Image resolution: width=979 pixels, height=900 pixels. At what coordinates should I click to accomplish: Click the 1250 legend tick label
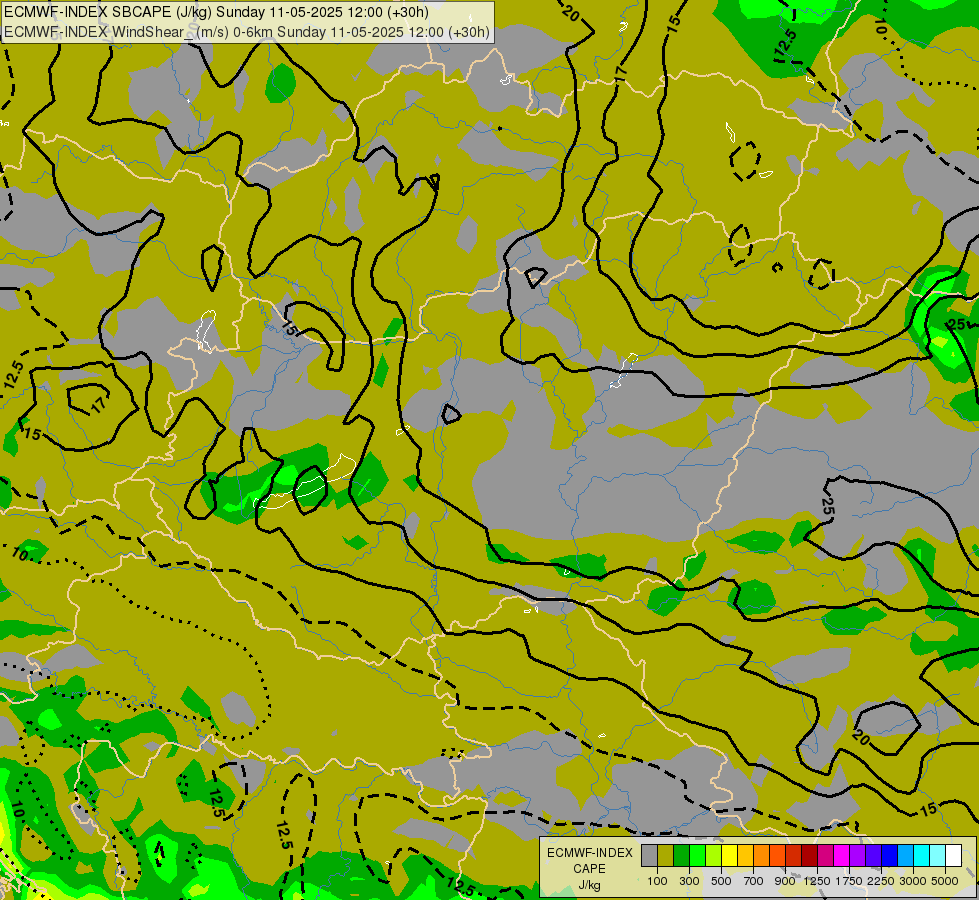tap(817, 881)
